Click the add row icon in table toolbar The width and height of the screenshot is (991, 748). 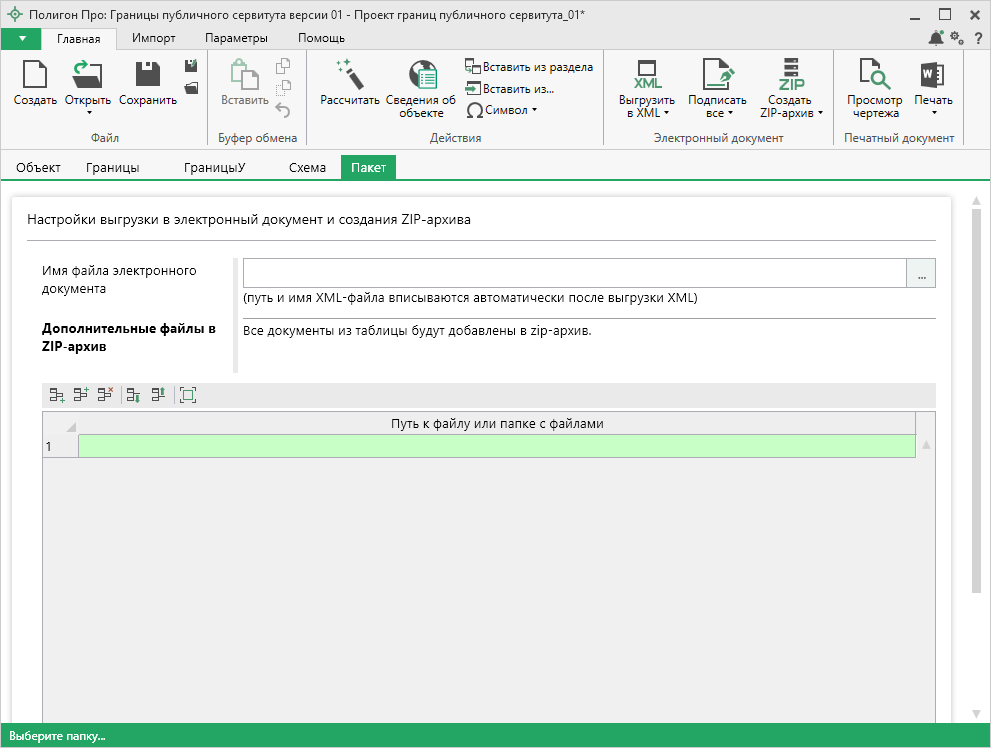[57, 395]
